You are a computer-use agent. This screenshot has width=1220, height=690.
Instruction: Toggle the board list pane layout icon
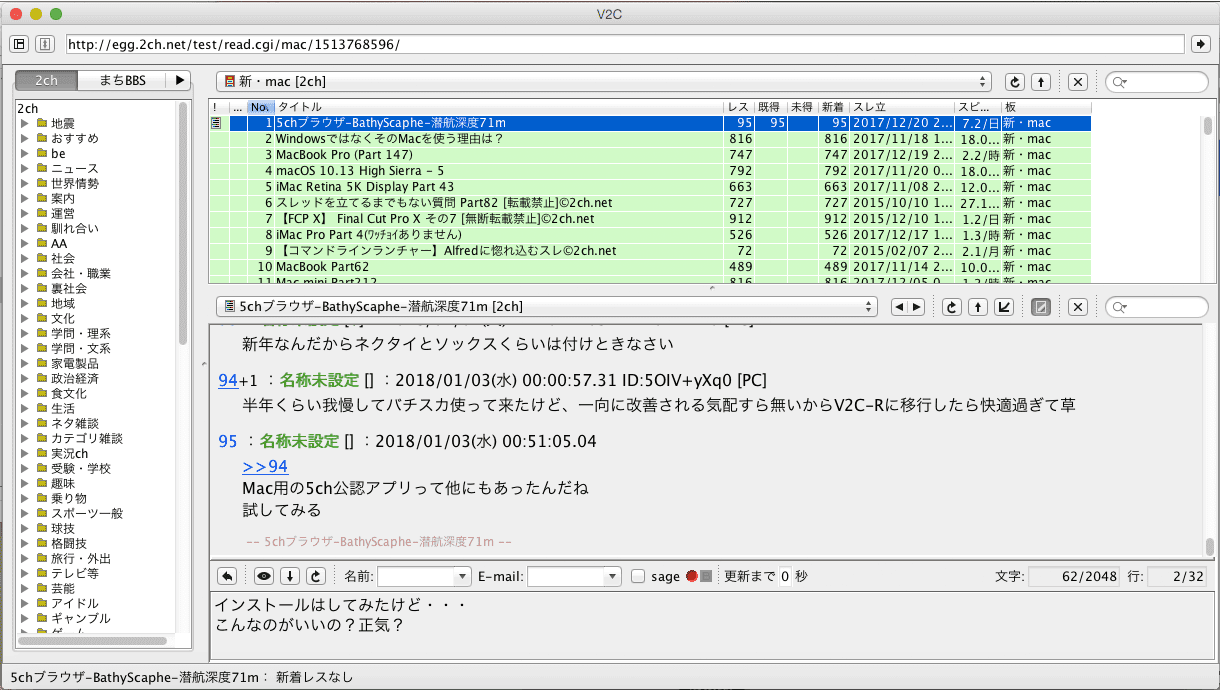coord(18,44)
